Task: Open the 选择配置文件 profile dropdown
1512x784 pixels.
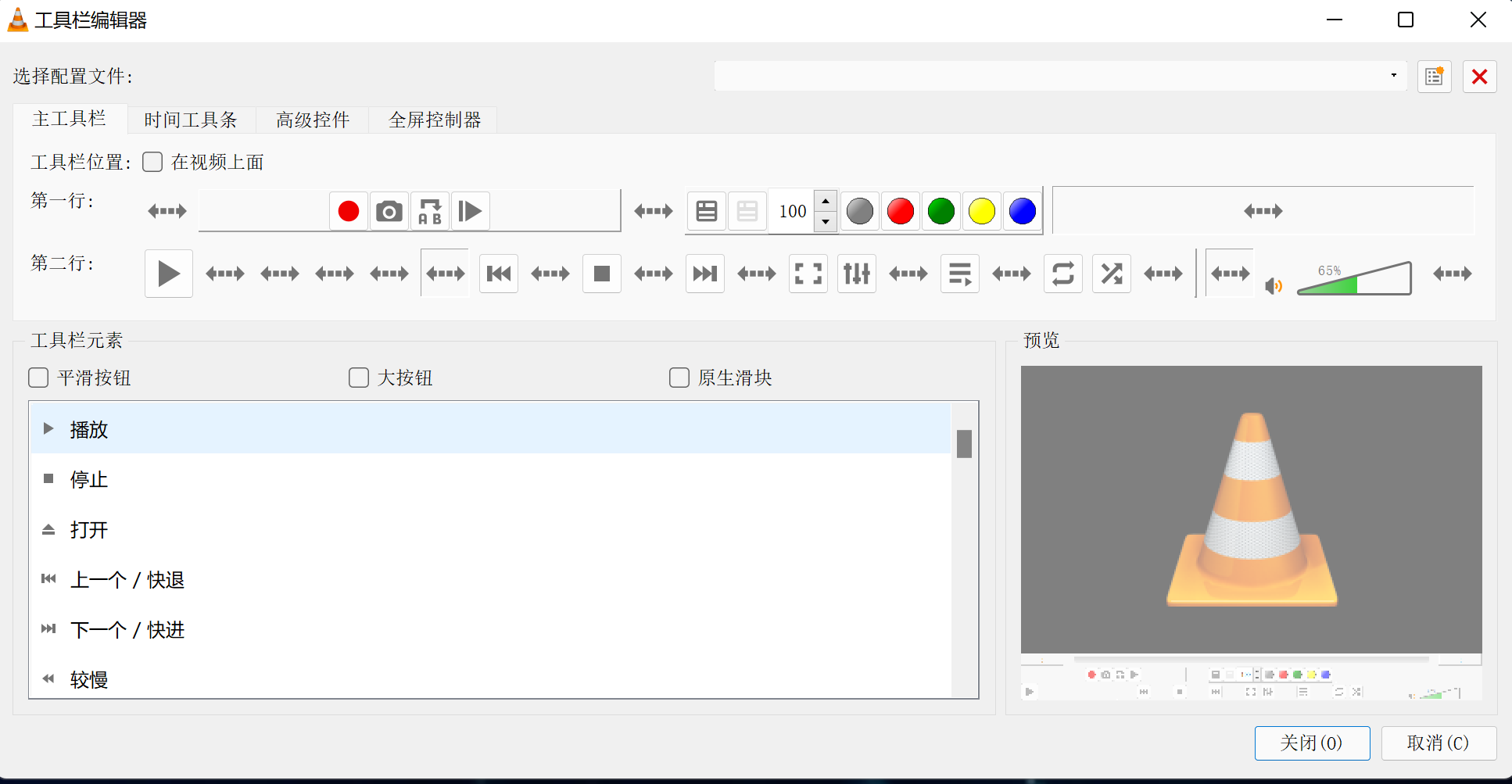Action: [x=1060, y=76]
